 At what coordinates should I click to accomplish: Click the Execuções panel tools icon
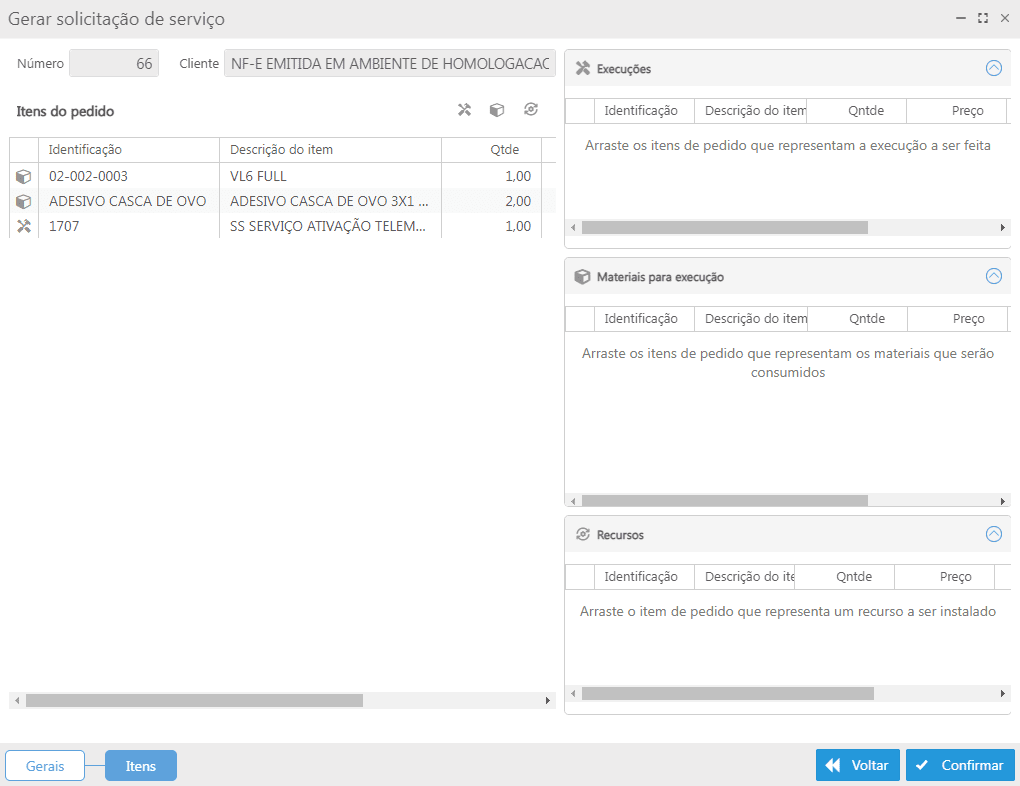pos(582,69)
